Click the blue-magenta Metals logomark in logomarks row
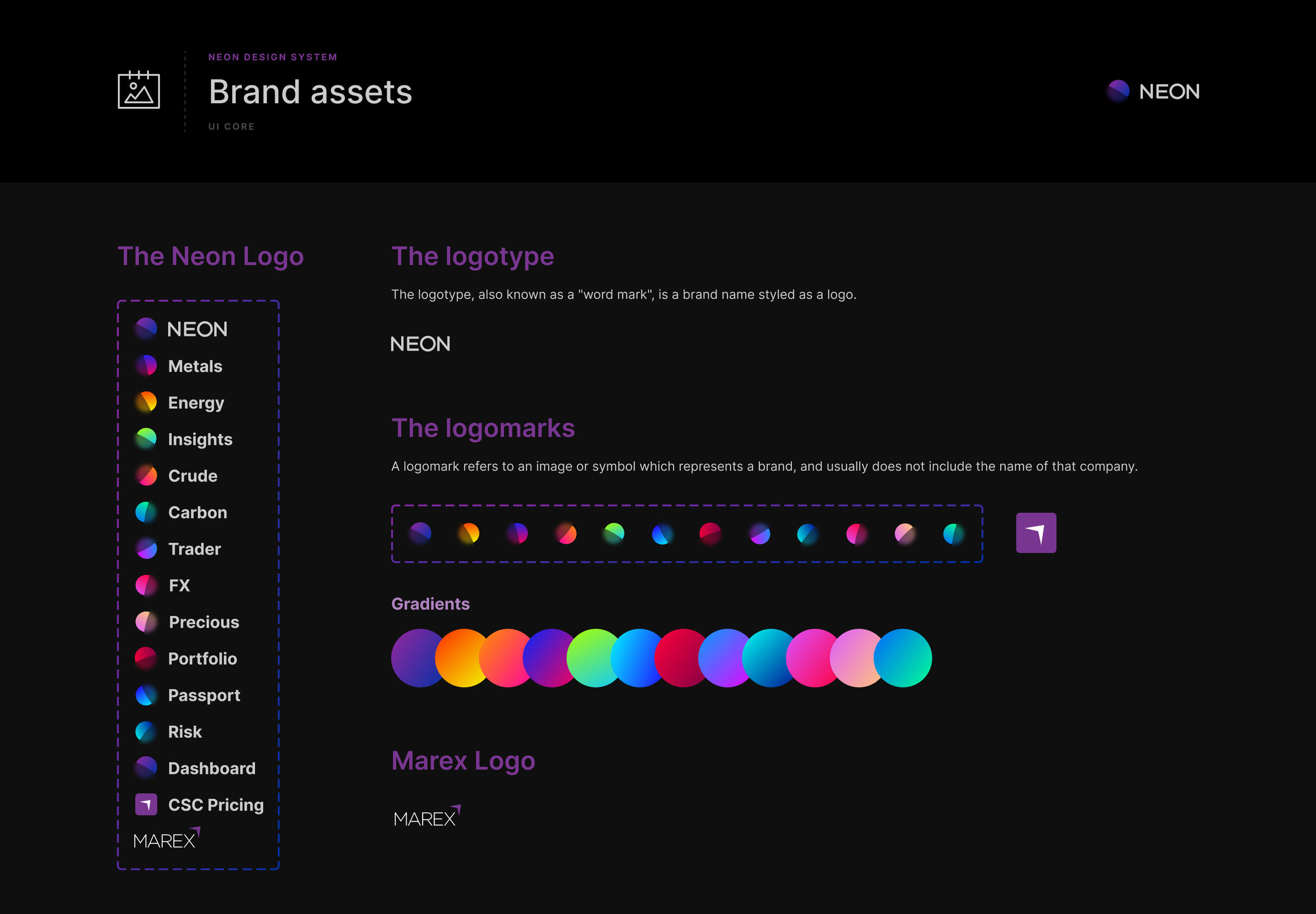Image resolution: width=1316 pixels, height=914 pixels. 517,533
